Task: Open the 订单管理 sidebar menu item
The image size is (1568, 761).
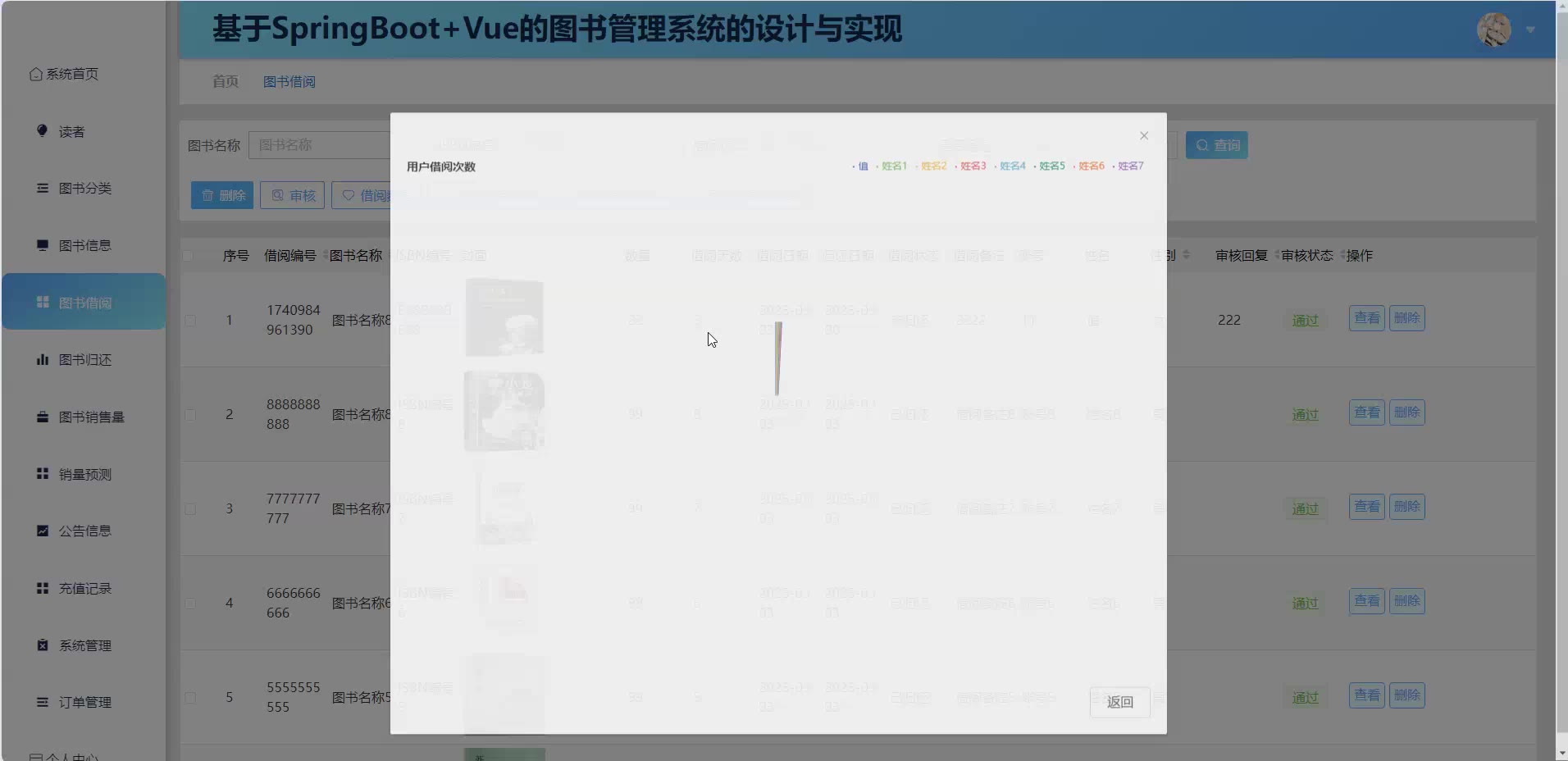Action: (84, 702)
